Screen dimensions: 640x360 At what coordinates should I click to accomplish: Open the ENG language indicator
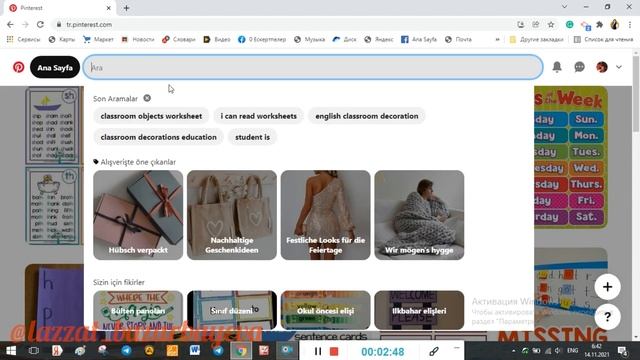pos(572,351)
